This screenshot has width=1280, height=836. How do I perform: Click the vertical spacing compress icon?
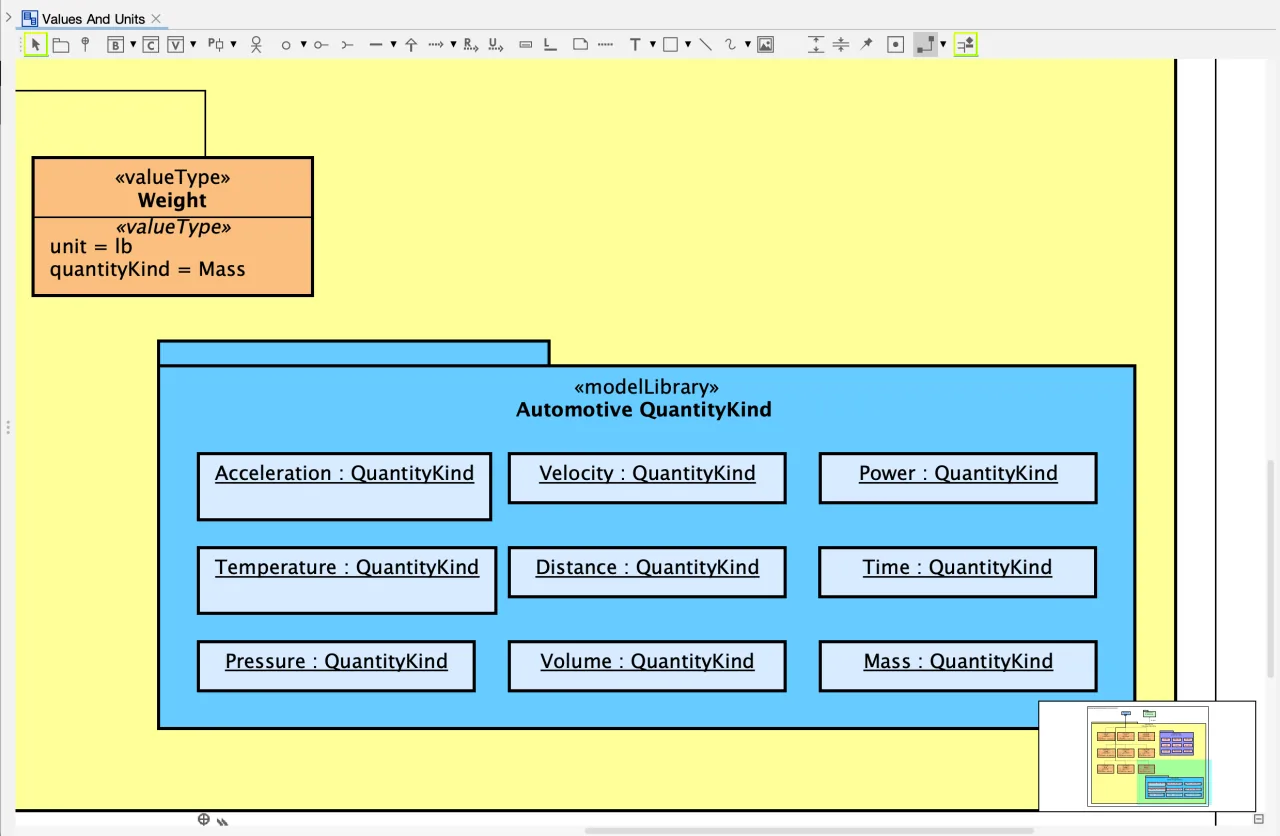(x=841, y=45)
